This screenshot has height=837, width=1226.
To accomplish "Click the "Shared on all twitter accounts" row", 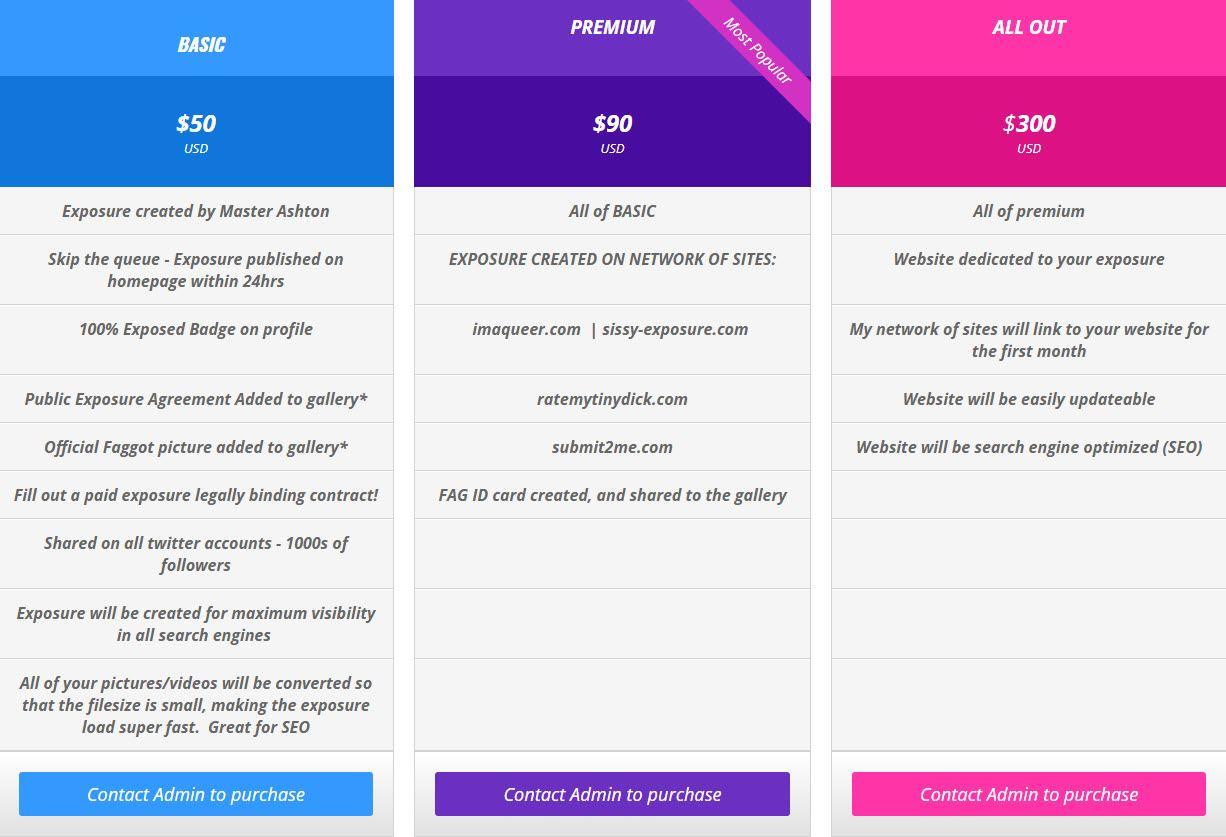I will pyautogui.click(x=196, y=554).
